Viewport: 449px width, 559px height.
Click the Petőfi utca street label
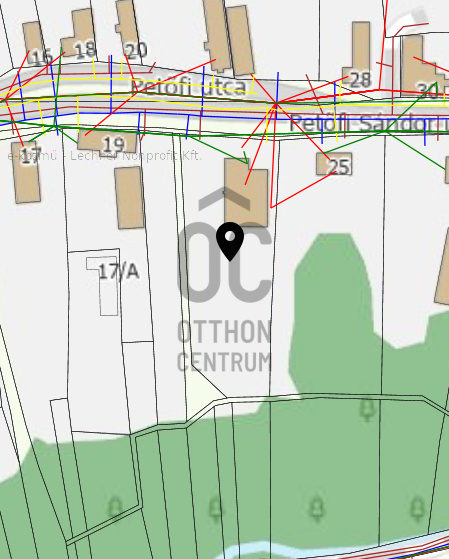[x=189, y=87]
